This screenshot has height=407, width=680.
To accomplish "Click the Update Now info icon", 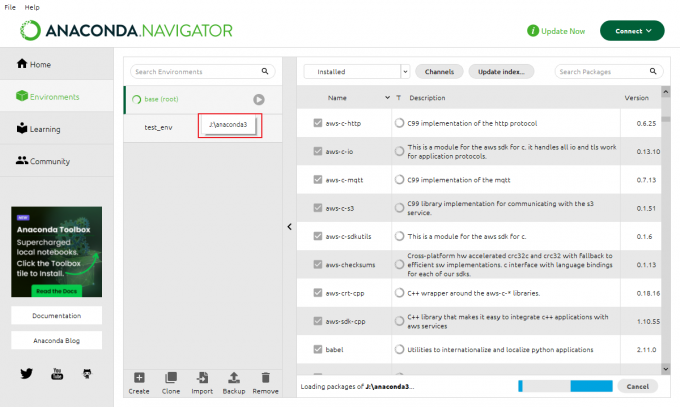I will point(533,31).
